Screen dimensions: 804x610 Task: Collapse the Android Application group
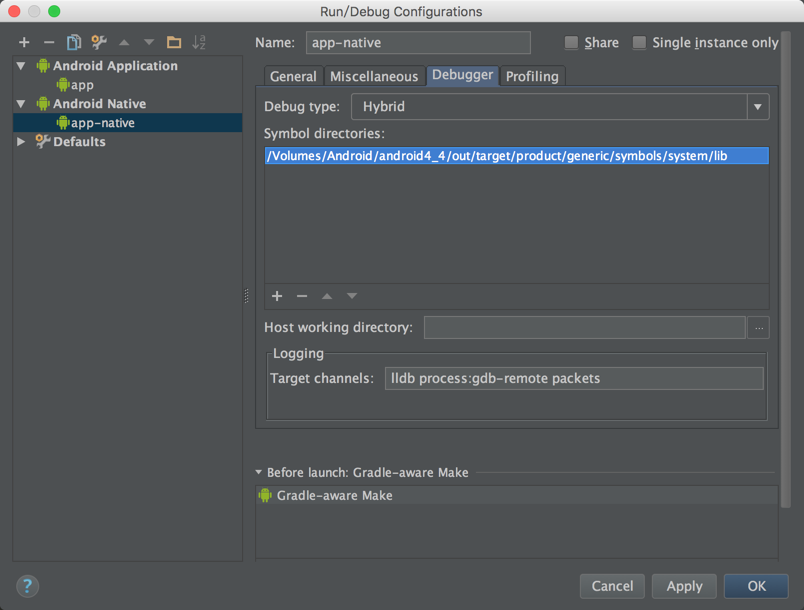(x=21, y=66)
